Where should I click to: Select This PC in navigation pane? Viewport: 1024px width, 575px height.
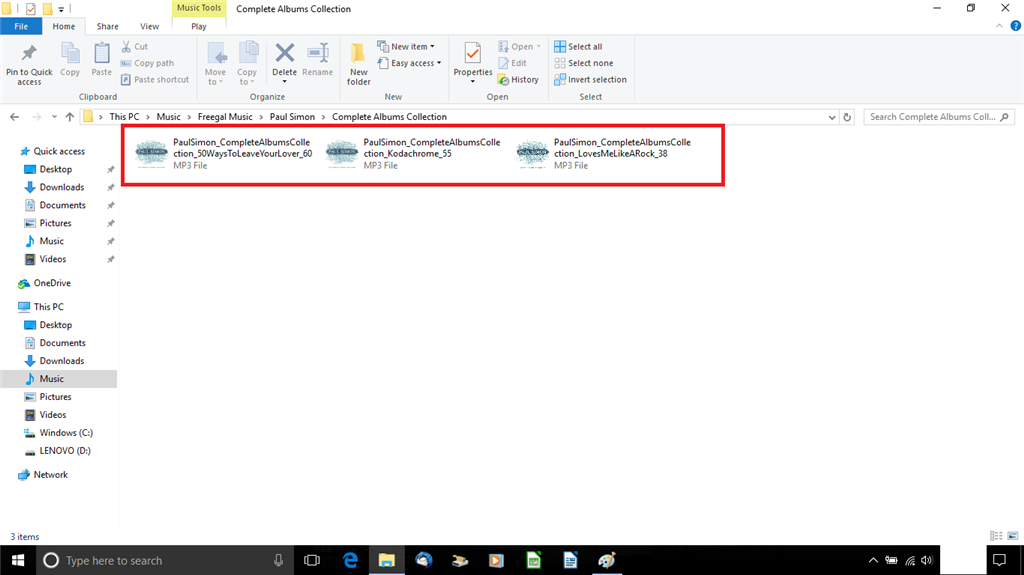48,306
